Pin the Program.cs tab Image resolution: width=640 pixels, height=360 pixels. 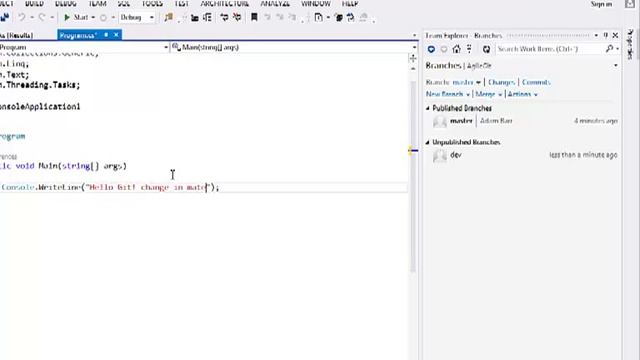point(106,35)
